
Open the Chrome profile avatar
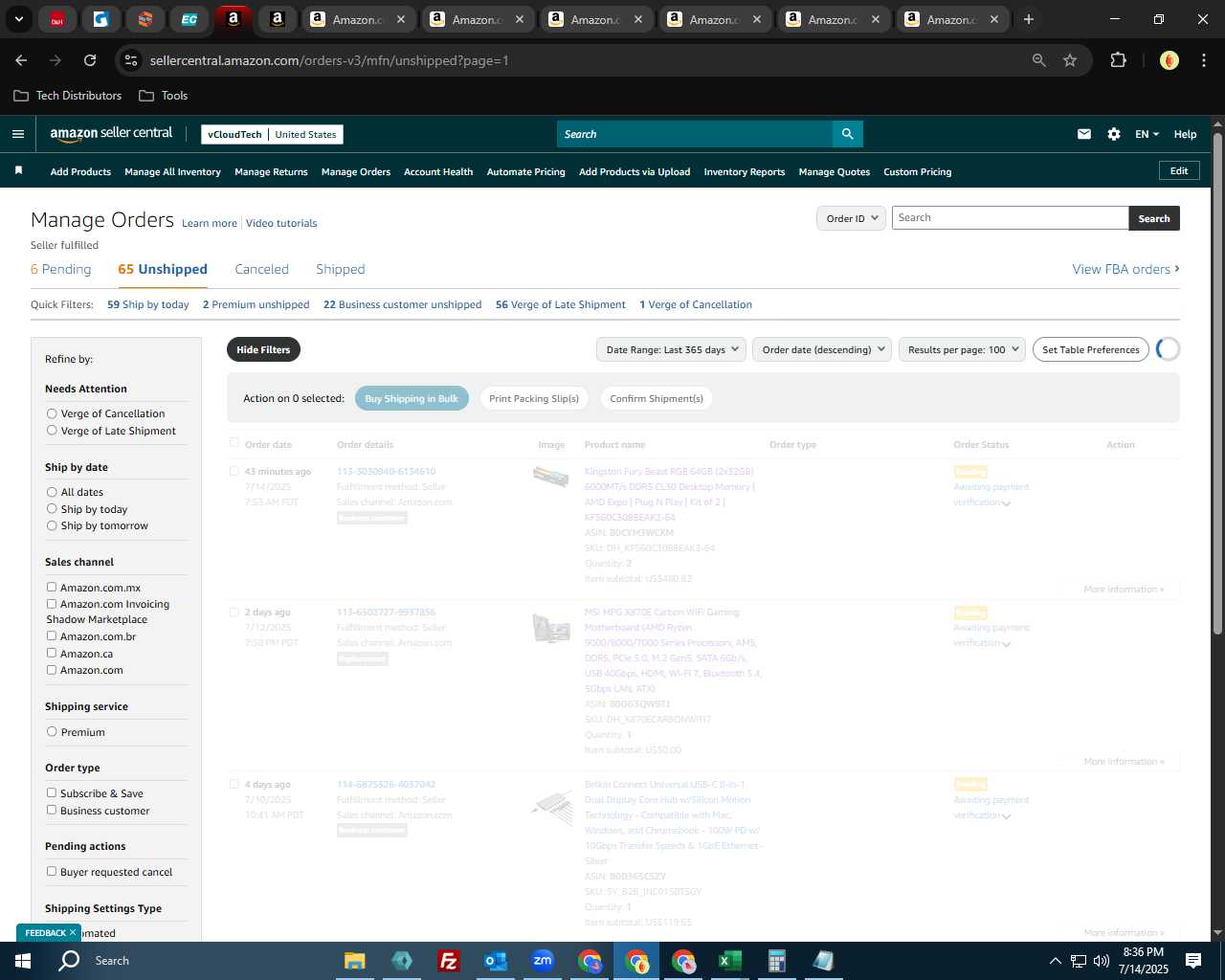point(1169,60)
